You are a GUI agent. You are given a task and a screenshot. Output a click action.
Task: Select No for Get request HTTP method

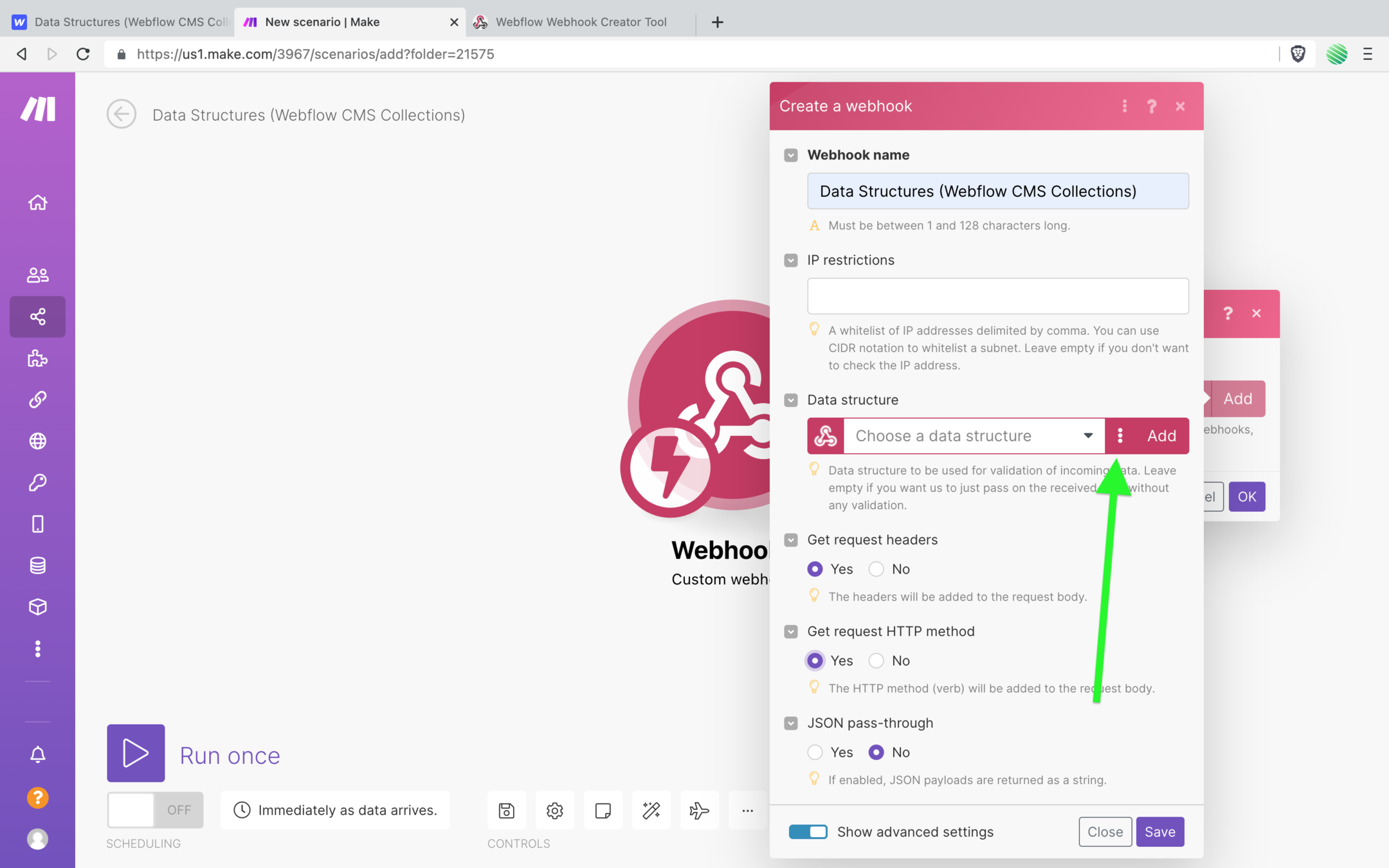click(876, 660)
